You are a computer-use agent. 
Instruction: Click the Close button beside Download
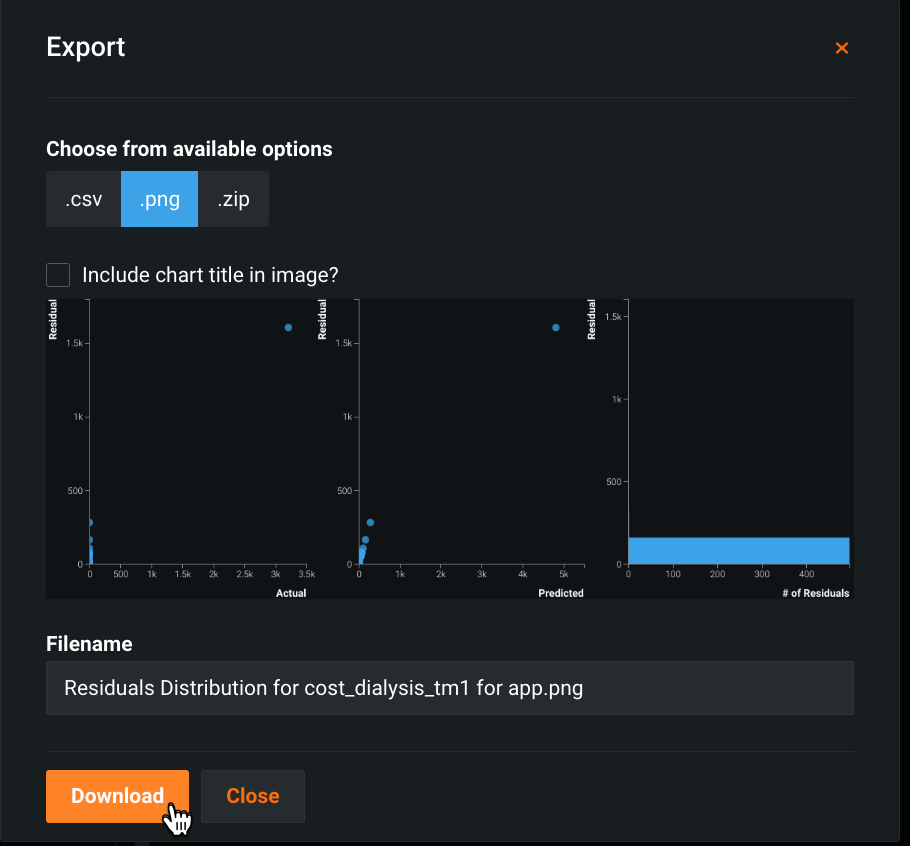253,796
